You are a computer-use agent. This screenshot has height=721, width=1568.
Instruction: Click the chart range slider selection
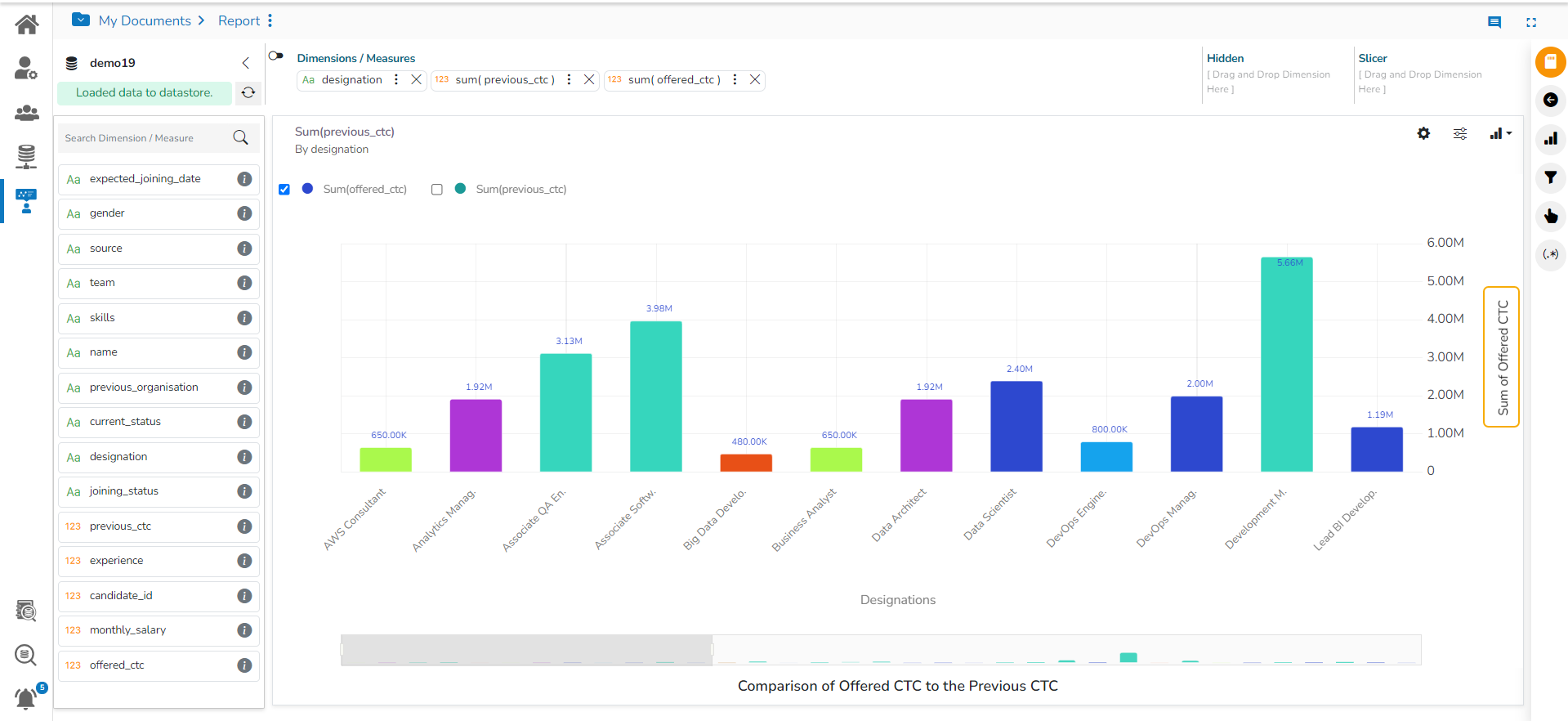[x=526, y=650]
